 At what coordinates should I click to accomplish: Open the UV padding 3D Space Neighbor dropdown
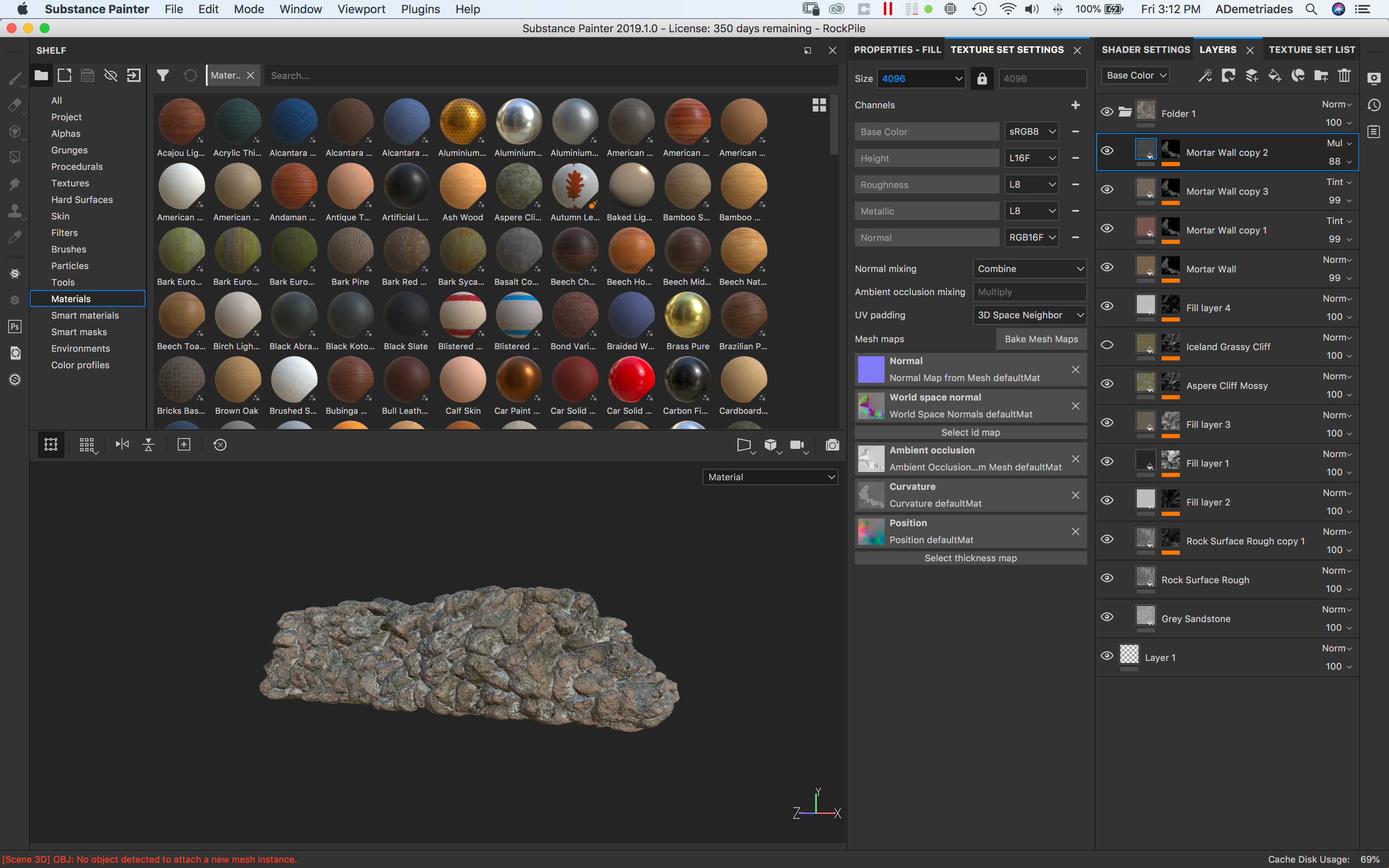(x=1030, y=315)
